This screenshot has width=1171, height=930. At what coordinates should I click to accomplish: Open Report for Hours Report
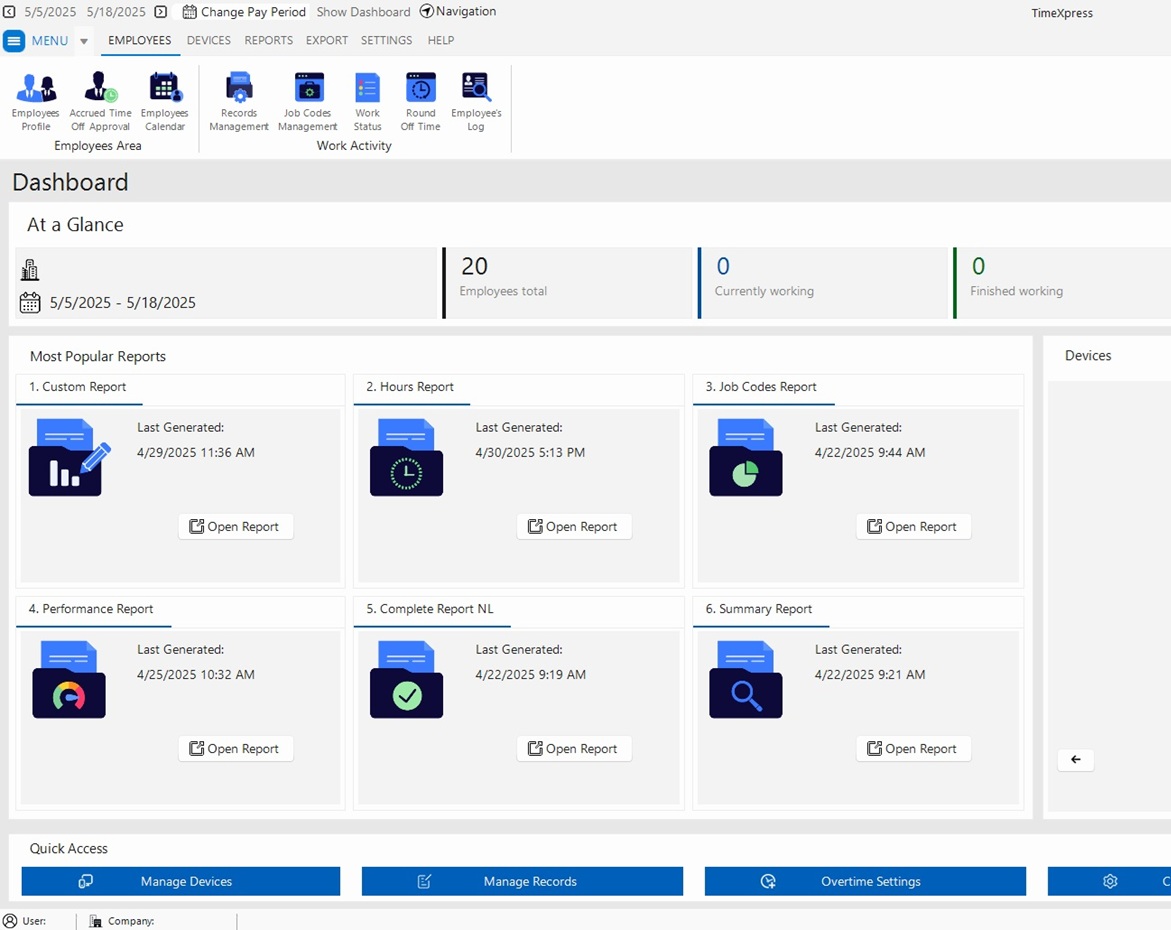(574, 527)
